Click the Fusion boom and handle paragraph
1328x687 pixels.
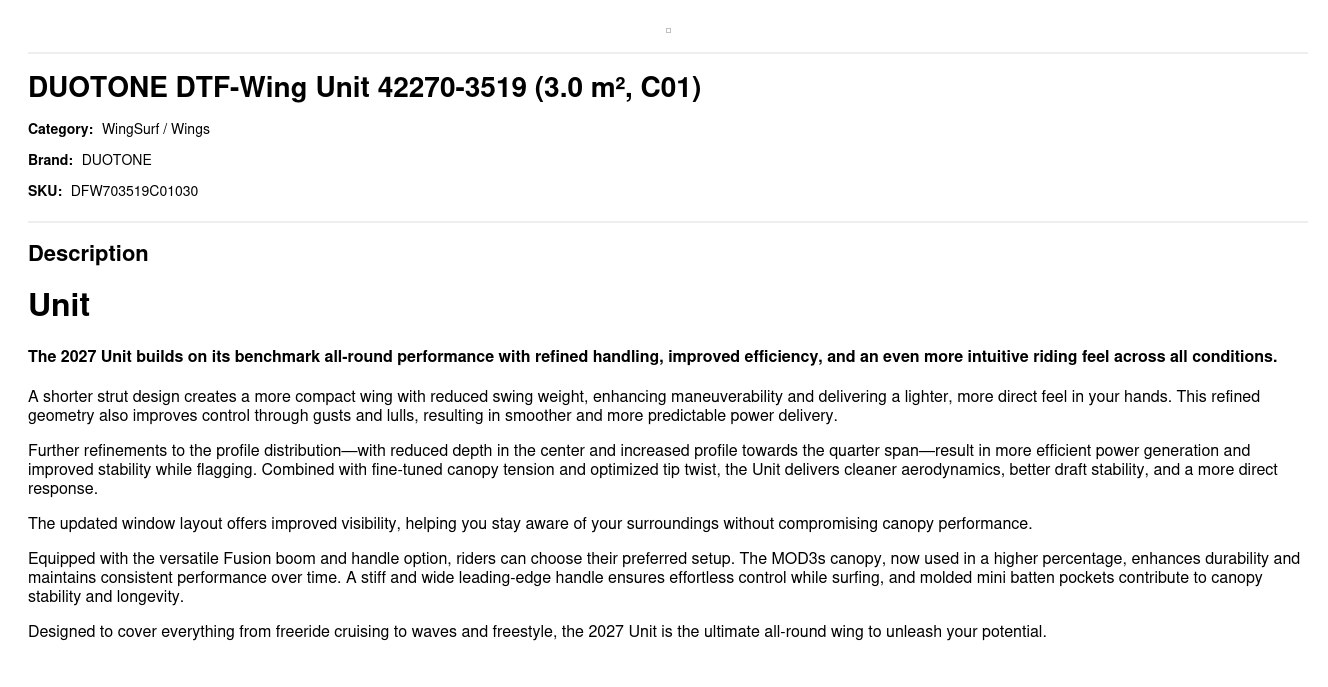click(664, 578)
